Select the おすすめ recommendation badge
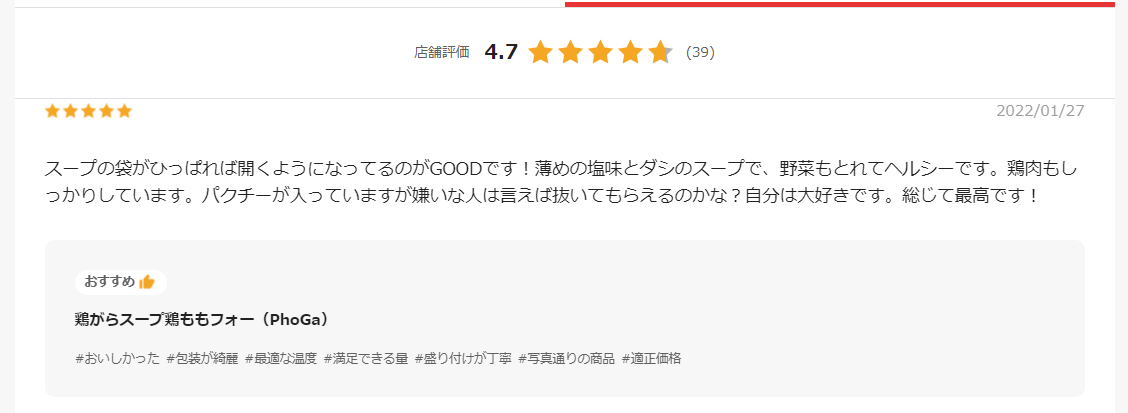Screen dimensions: 1128x413 click(x=121, y=282)
